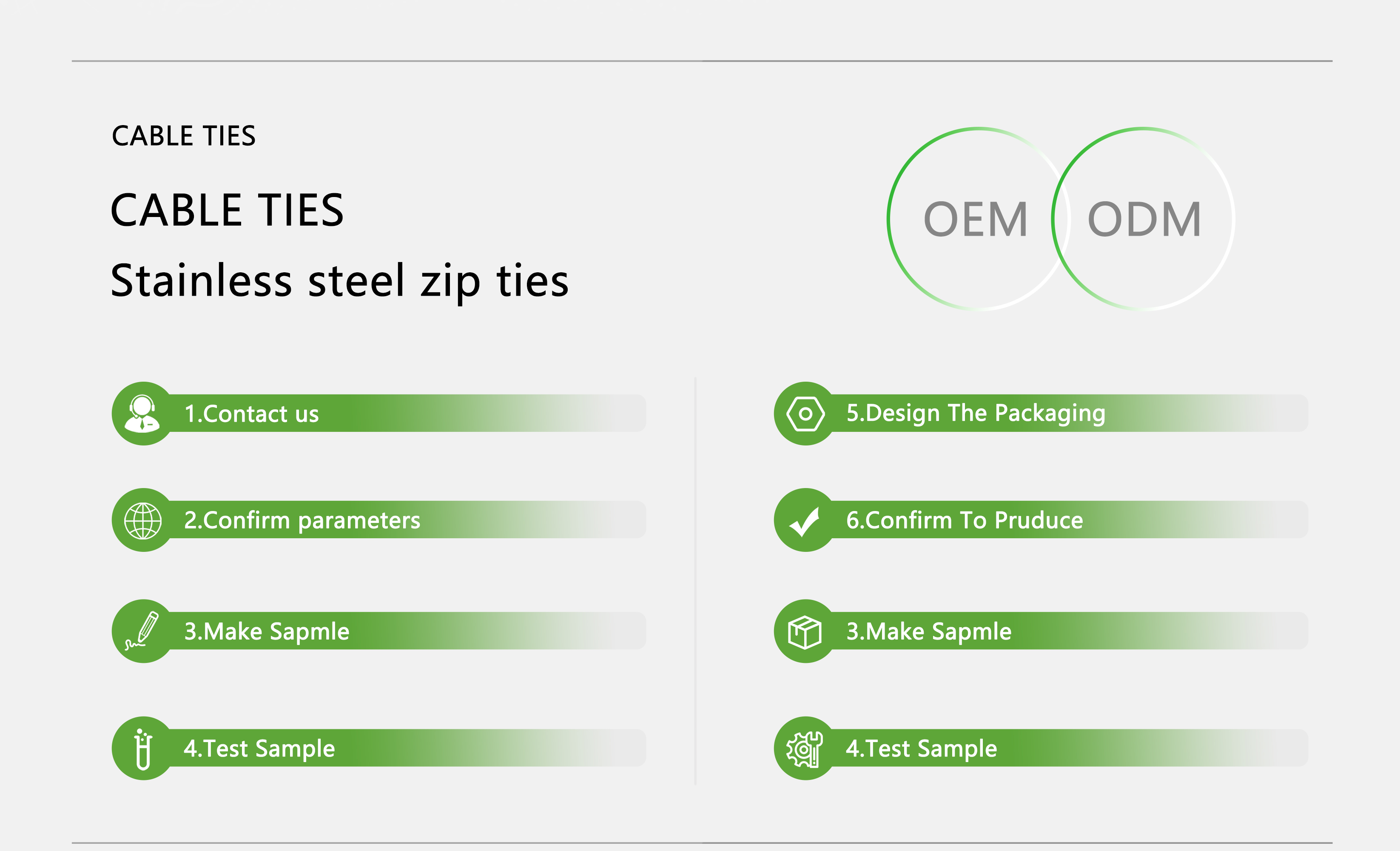Viewport: 1400px width, 851px height.
Task: Click the checkmark icon
Action: coord(805,521)
